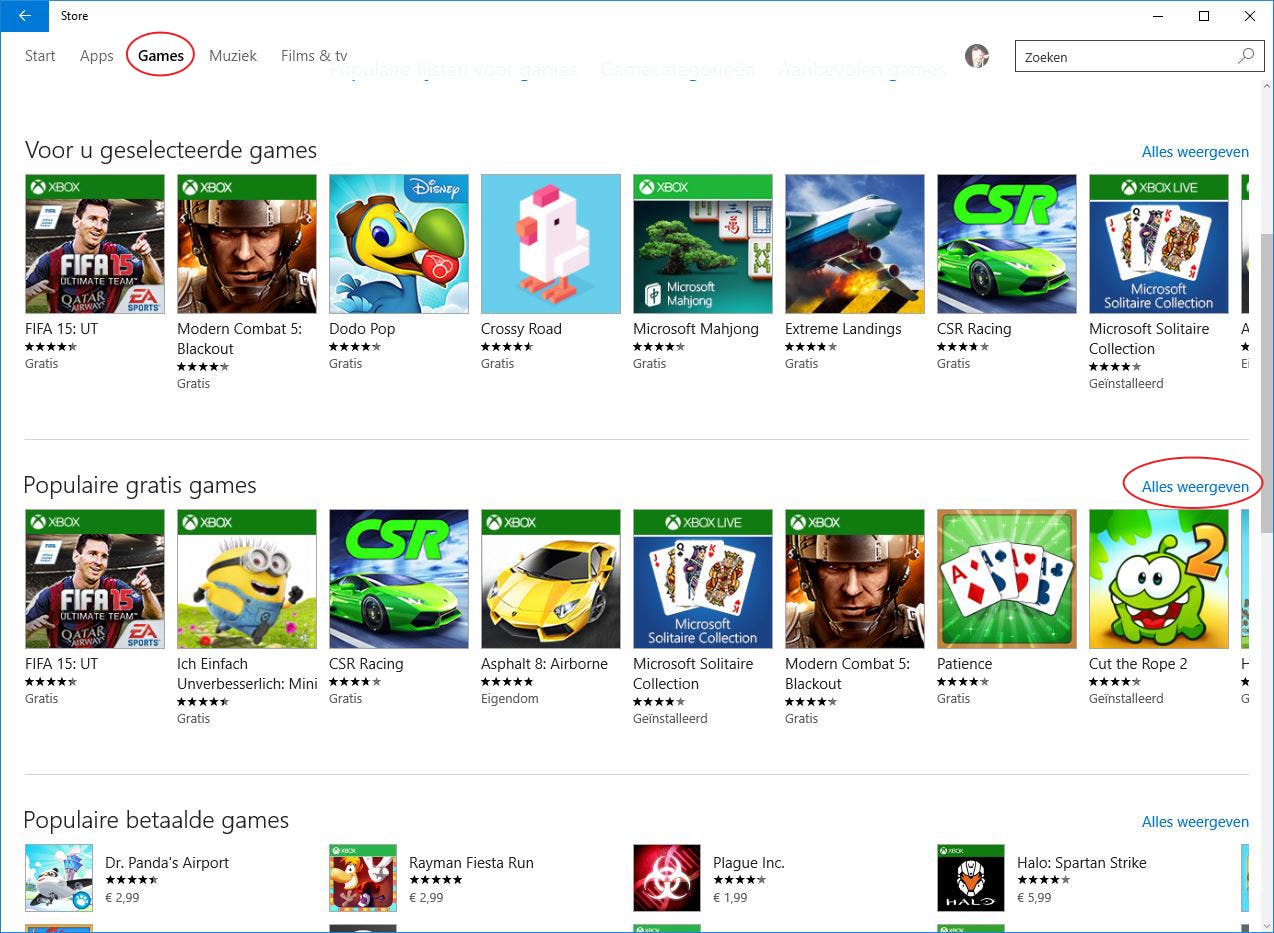
Task: Click the vertical scrollbar thumb
Action: 1266,382
